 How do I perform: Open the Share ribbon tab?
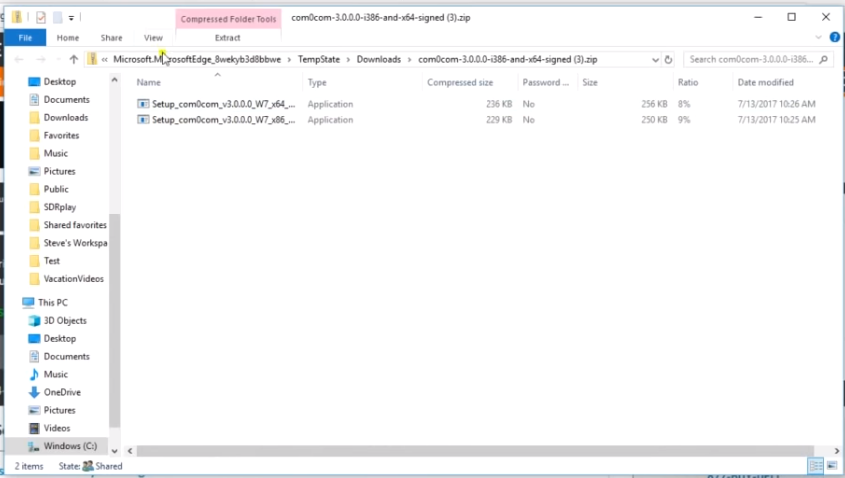coord(112,38)
